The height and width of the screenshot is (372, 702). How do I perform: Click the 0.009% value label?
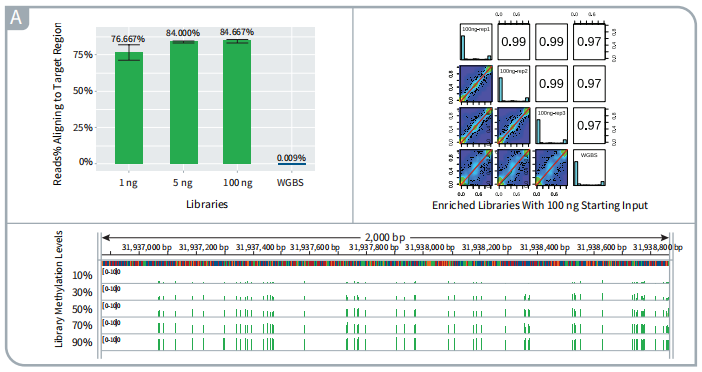(x=291, y=158)
